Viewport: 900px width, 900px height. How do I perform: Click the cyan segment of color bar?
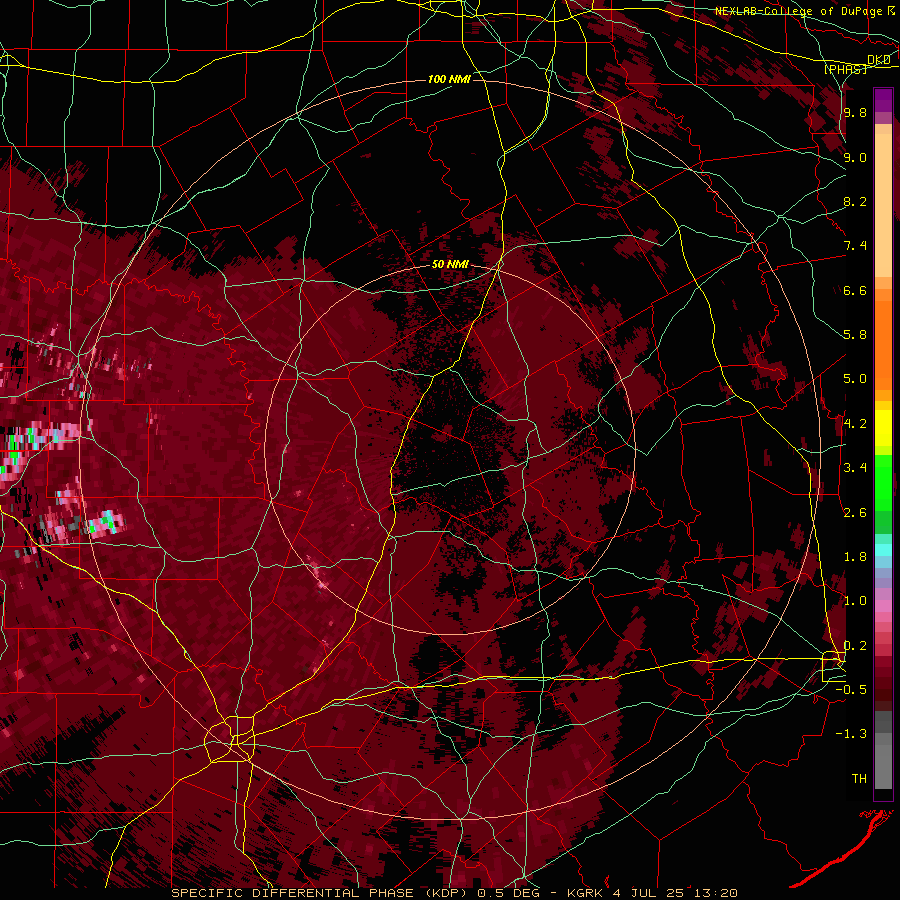click(883, 550)
